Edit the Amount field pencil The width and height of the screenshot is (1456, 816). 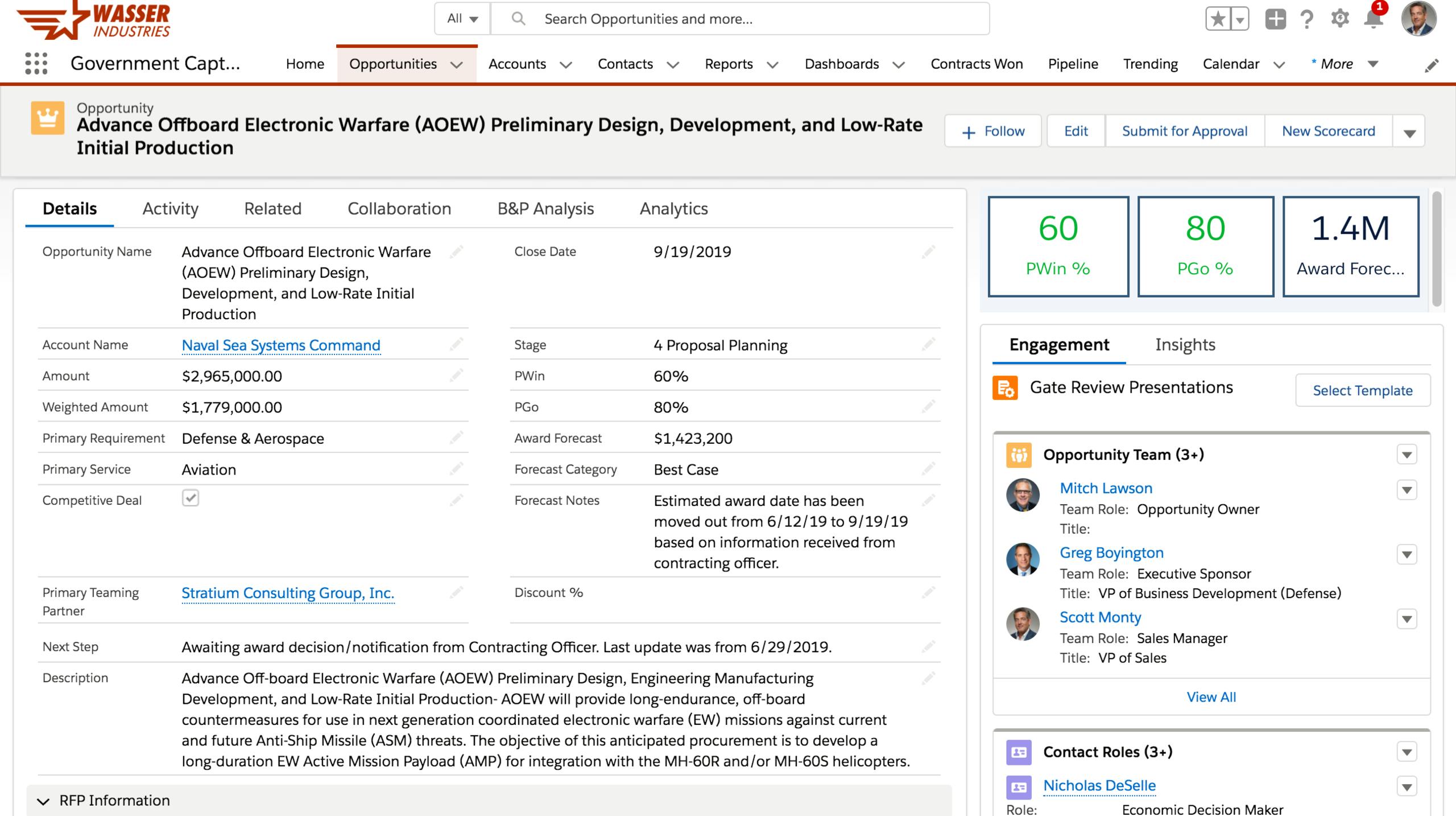(456, 375)
